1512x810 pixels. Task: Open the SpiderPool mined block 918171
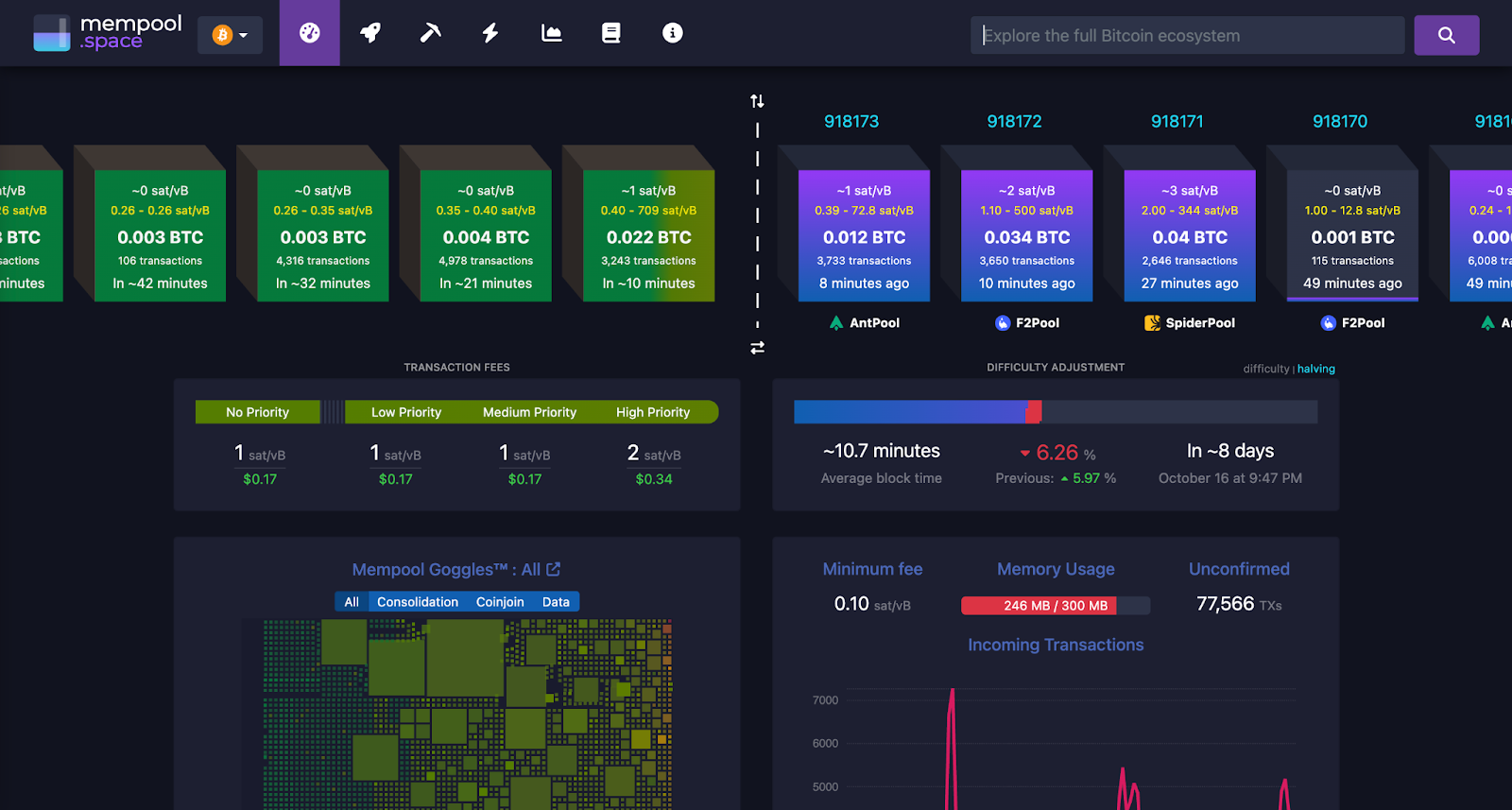[x=1189, y=236]
